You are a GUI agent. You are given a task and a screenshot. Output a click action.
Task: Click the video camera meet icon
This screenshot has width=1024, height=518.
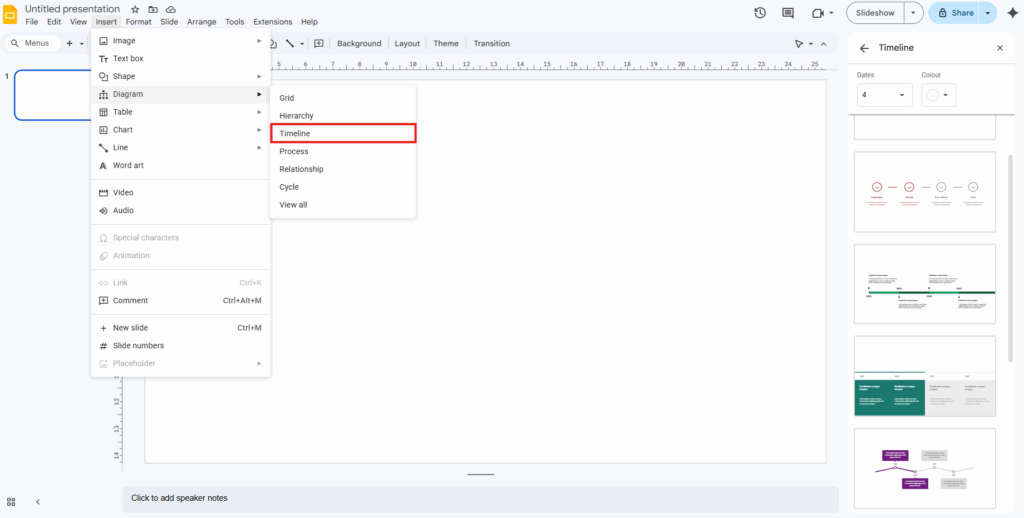click(818, 13)
